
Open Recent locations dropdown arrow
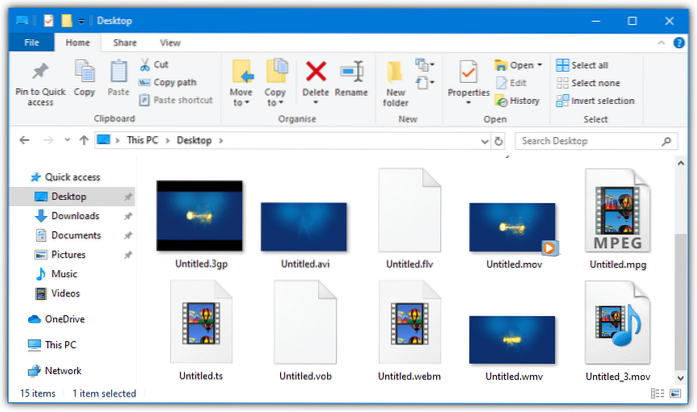[67, 140]
